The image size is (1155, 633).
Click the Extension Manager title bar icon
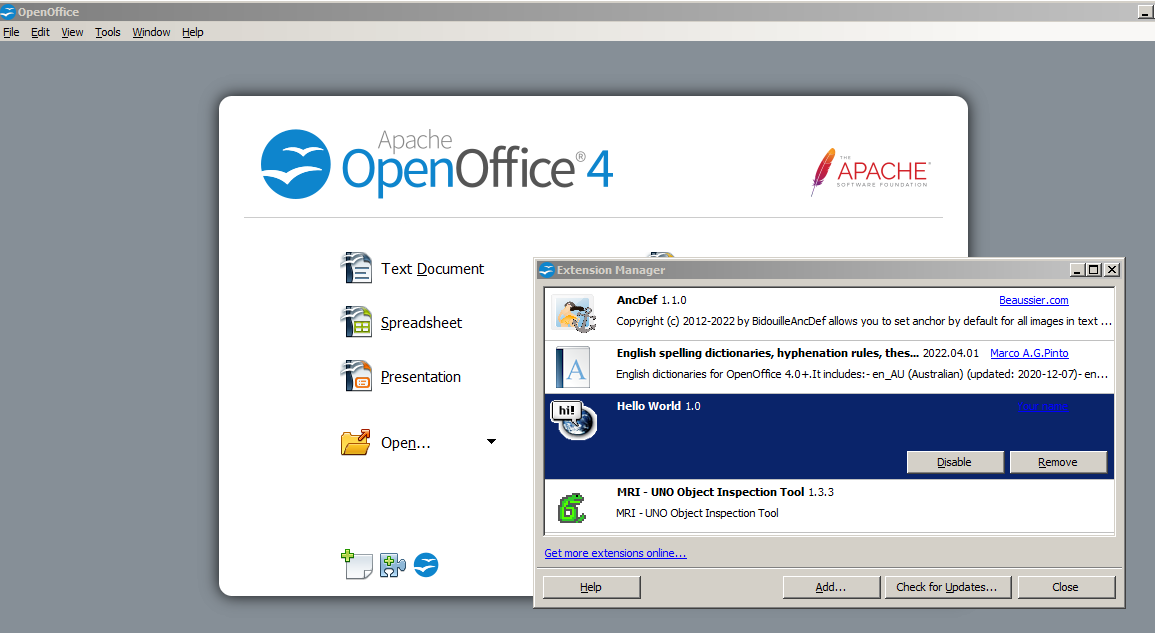[x=546, y=270]
